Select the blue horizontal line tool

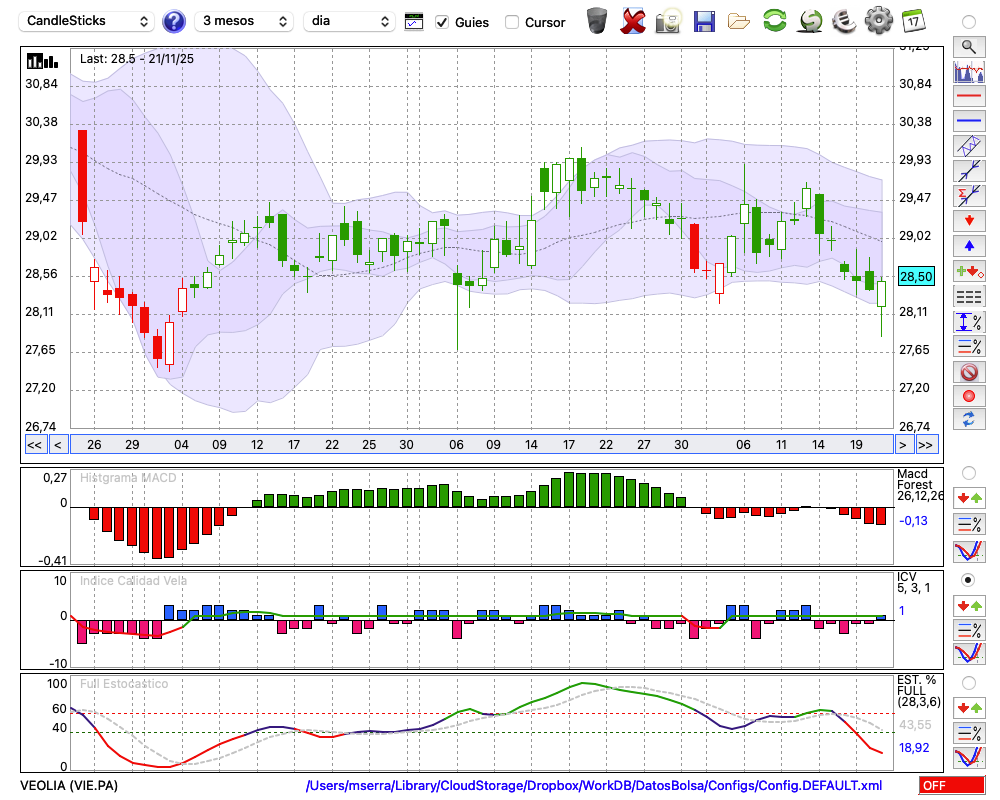tap(969, 121)
